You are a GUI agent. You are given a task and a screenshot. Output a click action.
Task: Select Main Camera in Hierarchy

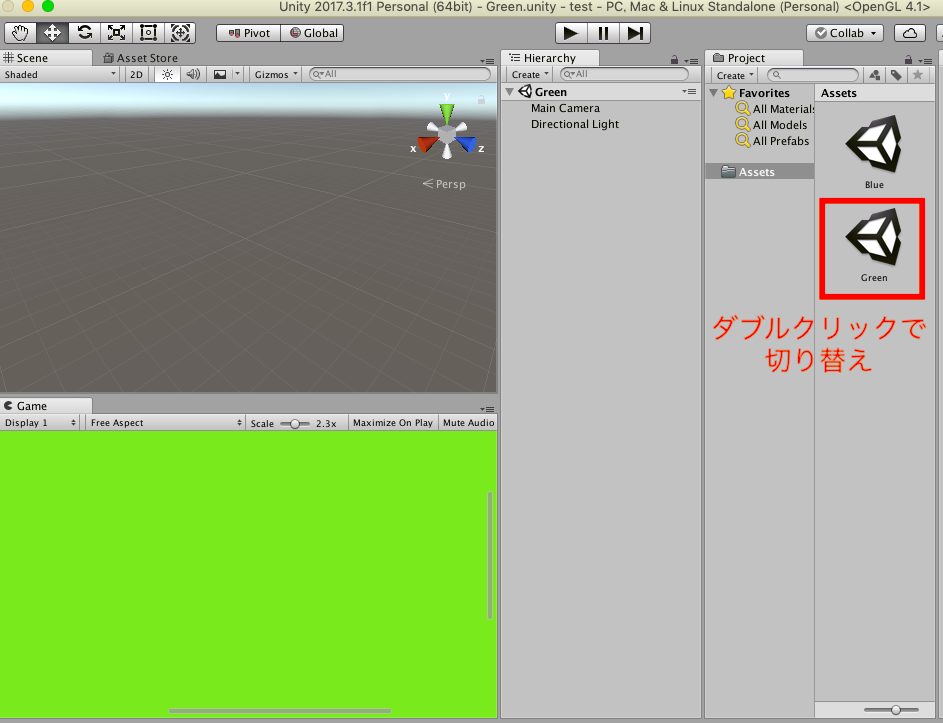pos(565,108)
